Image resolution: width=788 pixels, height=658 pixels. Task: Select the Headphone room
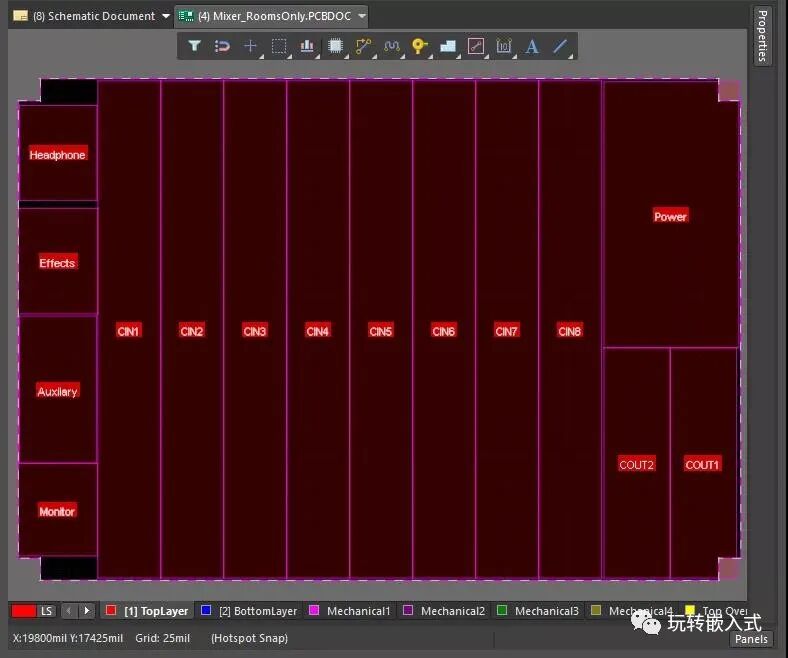(x=57, y=154)
